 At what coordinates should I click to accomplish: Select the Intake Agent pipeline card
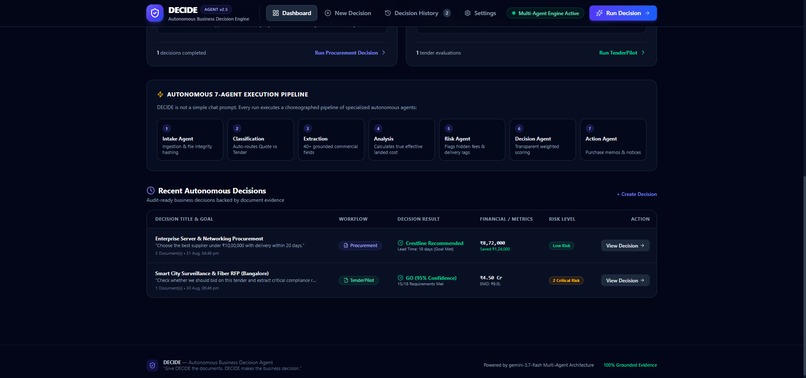[190, 140]
